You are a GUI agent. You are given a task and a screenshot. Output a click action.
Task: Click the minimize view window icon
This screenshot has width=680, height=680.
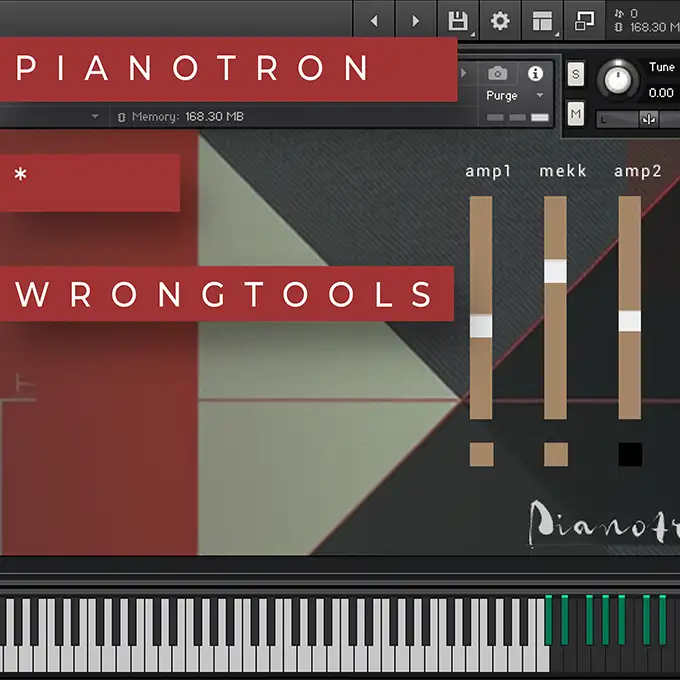coord(583,20)
